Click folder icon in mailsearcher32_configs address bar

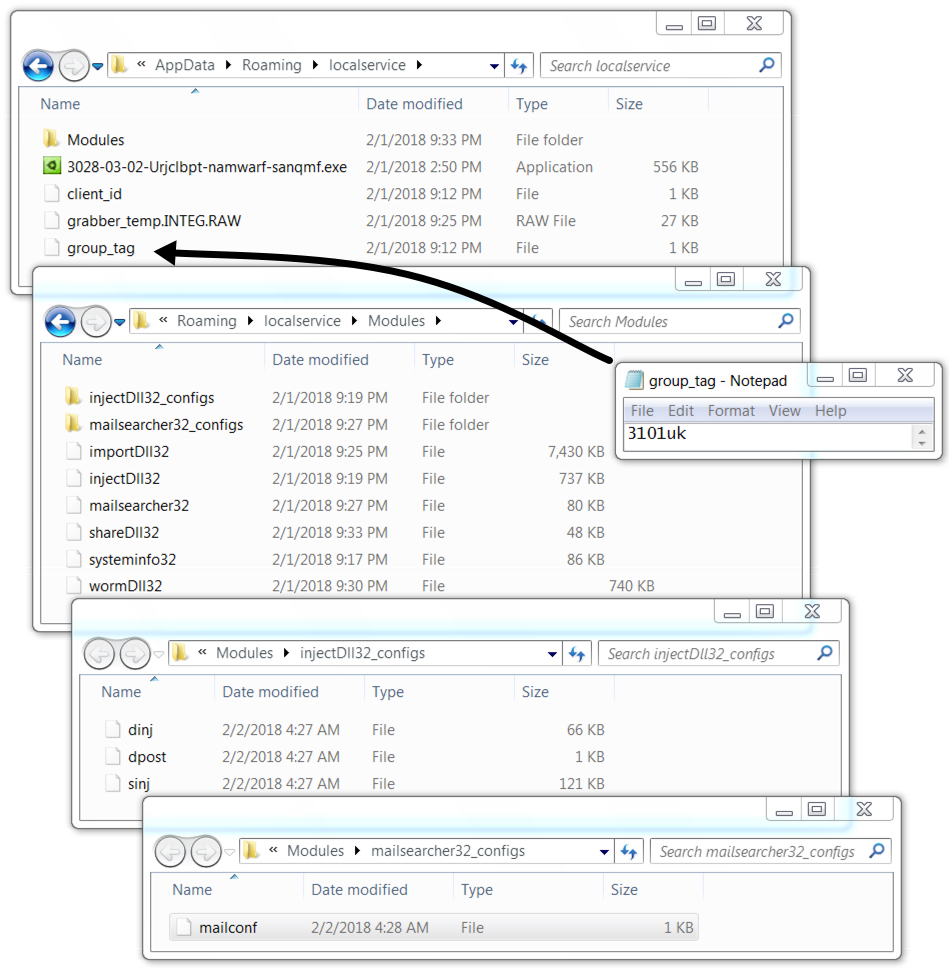[251, 851]
